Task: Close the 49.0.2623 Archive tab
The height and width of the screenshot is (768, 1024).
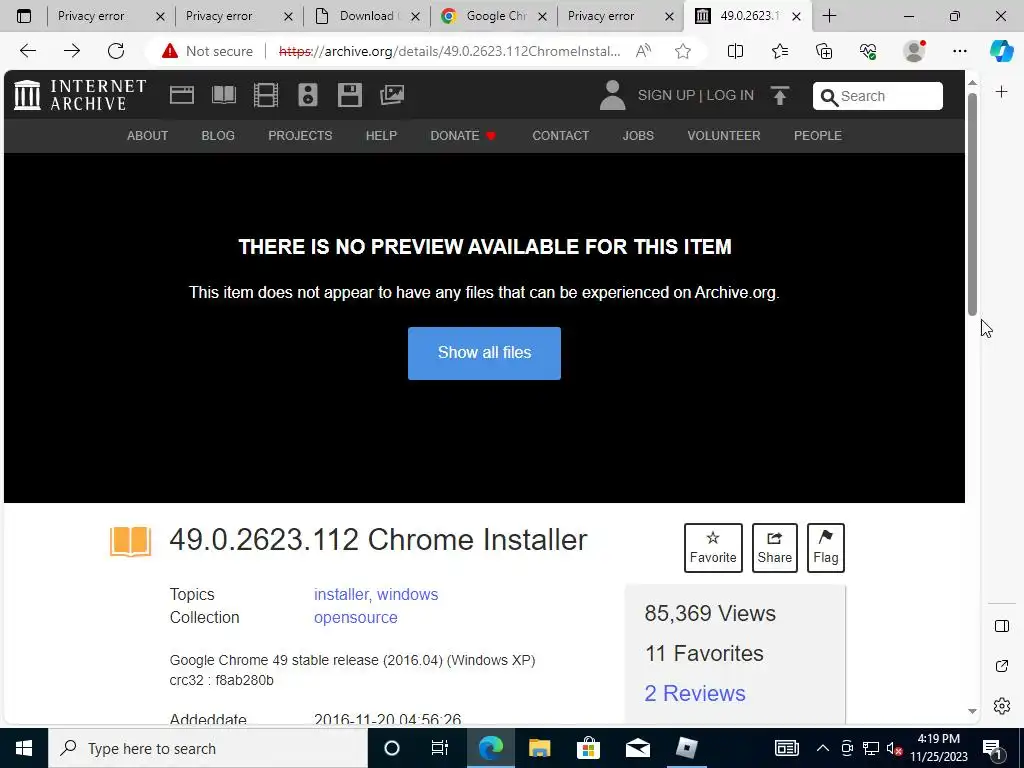Action: click(796, 16)
